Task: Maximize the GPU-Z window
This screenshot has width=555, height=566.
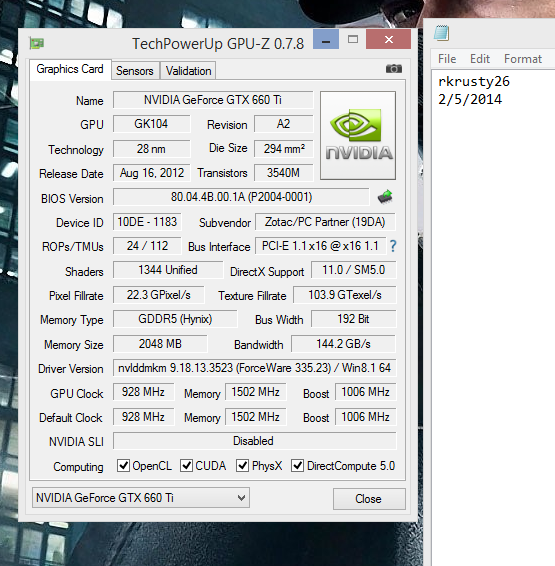Action: (353, 39)
